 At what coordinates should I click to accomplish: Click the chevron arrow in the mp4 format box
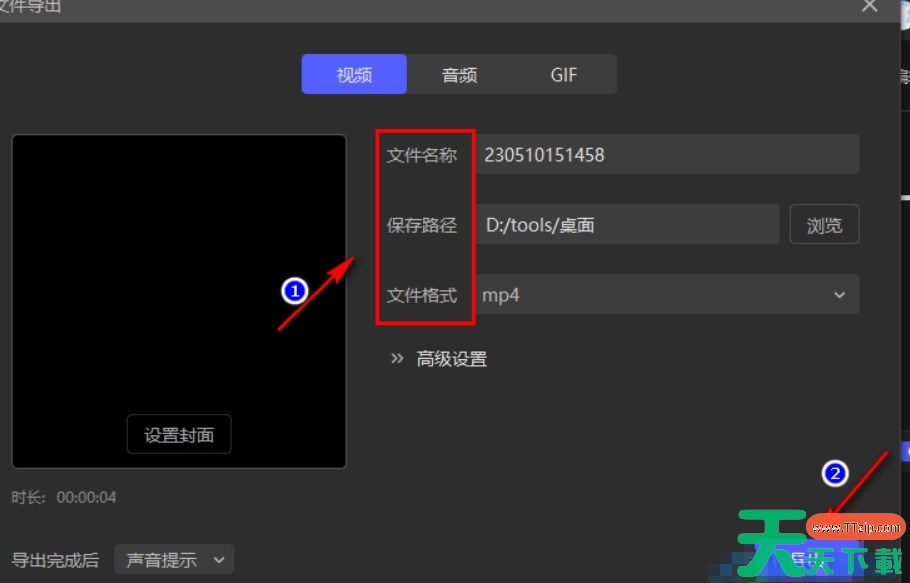tap(839, 295)
